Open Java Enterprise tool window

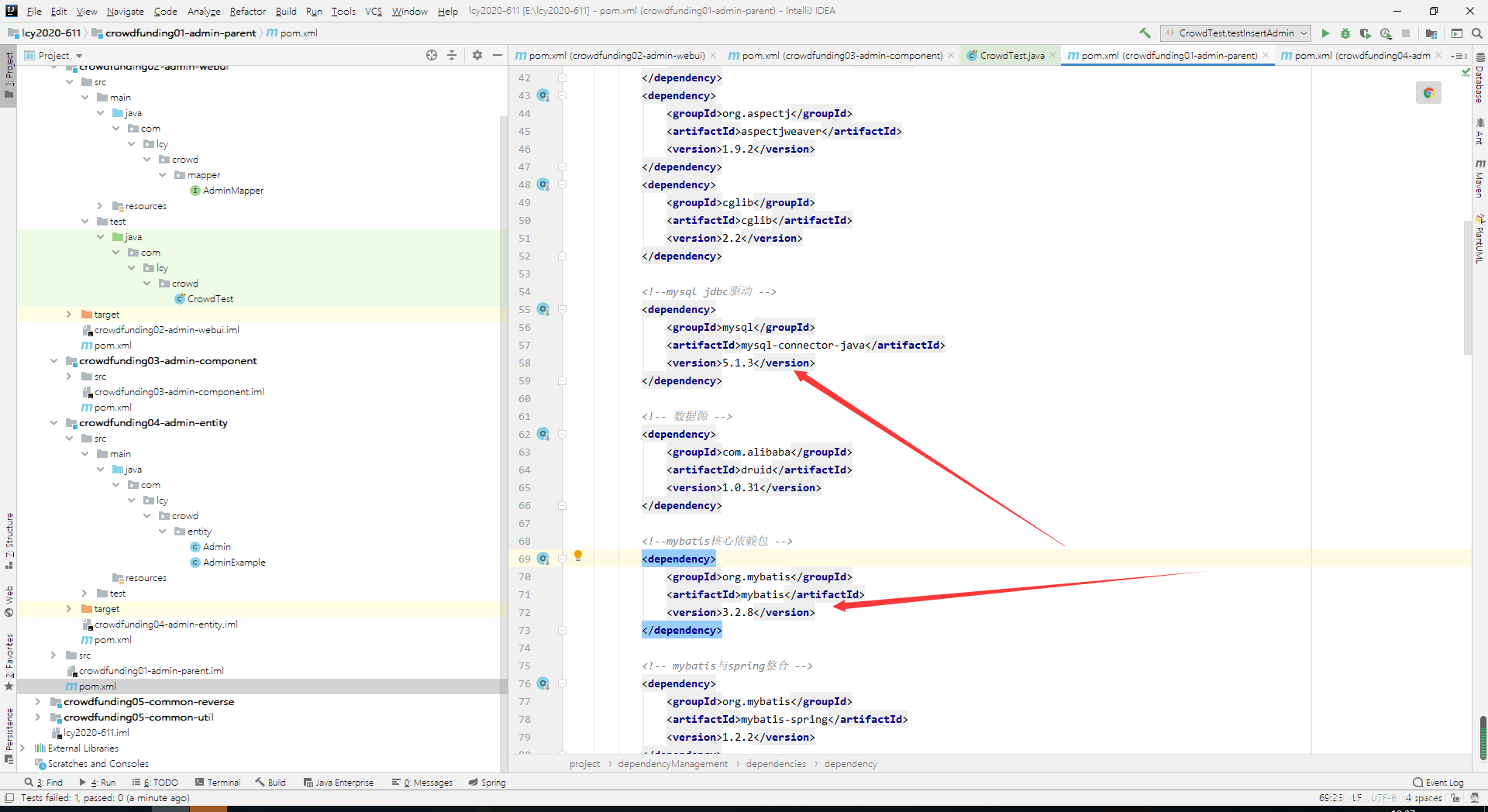339,783
